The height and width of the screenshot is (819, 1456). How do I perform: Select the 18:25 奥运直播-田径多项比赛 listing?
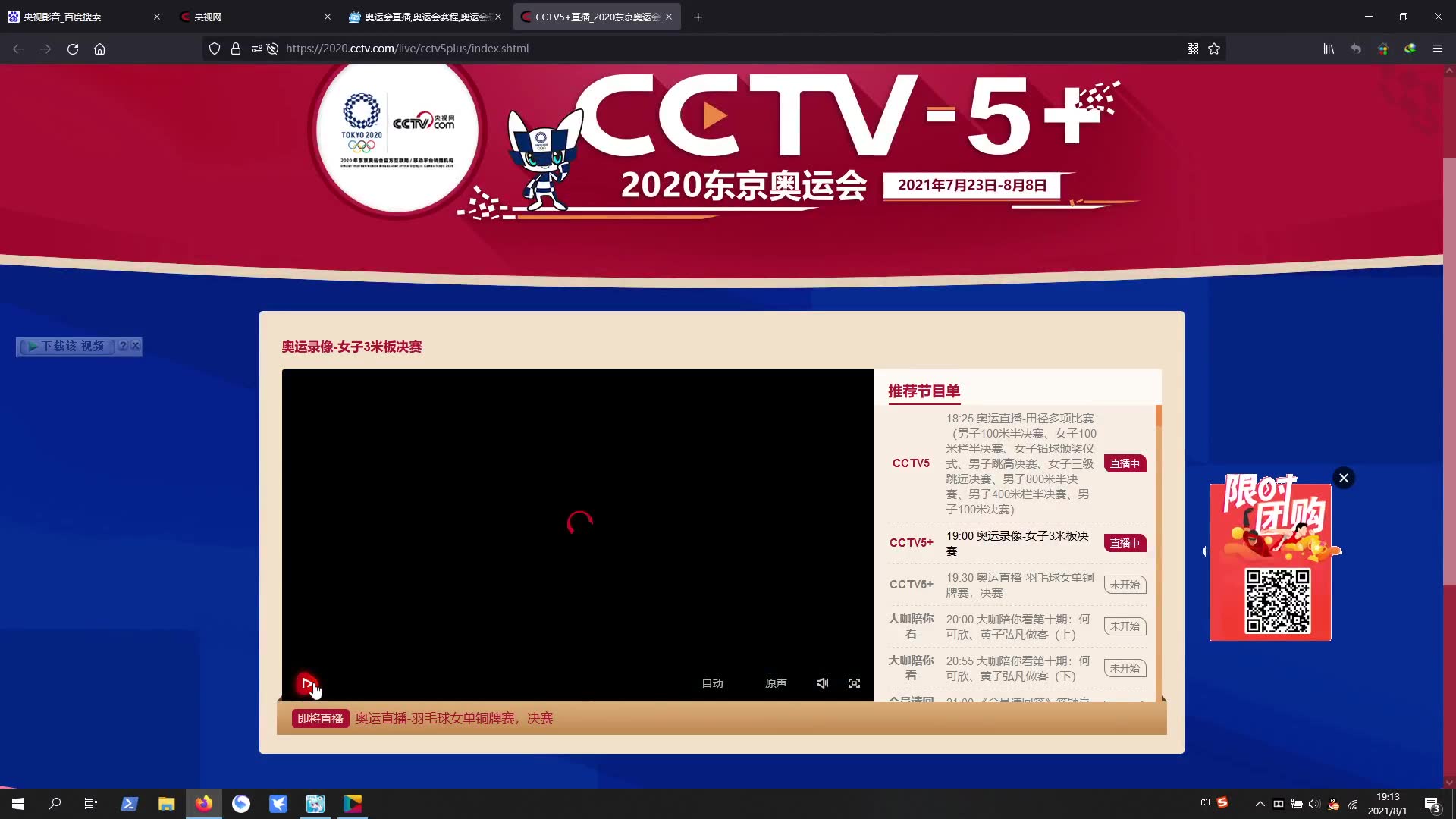tap(1021, 463)
